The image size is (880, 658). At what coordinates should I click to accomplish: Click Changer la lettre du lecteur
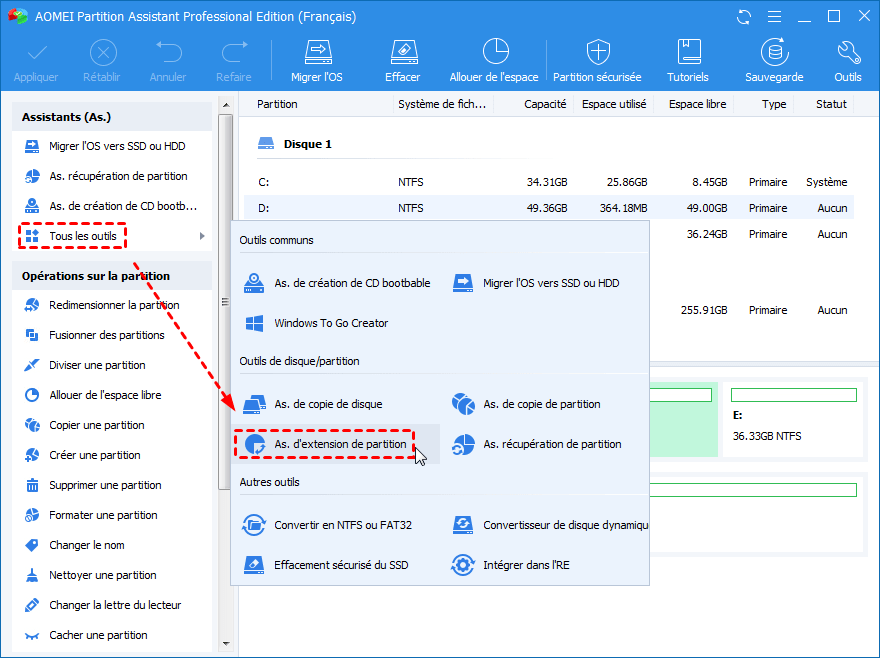click(115, 605)
